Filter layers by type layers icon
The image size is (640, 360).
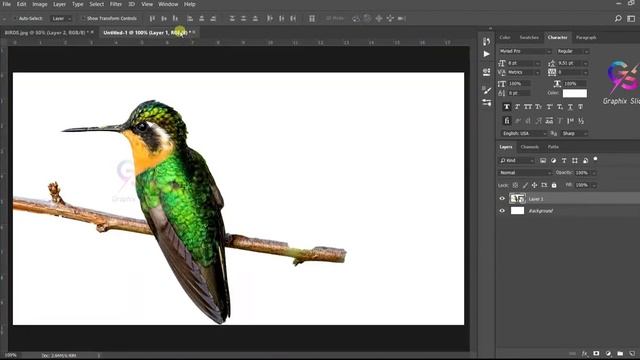point(564,161)
